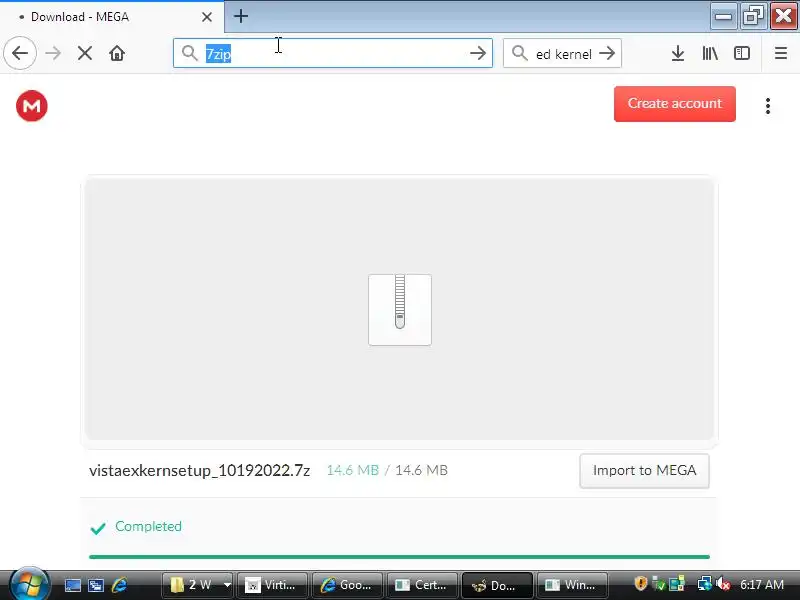Open the network status tray icon
This screenshot has width=800, height=600.
[x=704, y=584]
